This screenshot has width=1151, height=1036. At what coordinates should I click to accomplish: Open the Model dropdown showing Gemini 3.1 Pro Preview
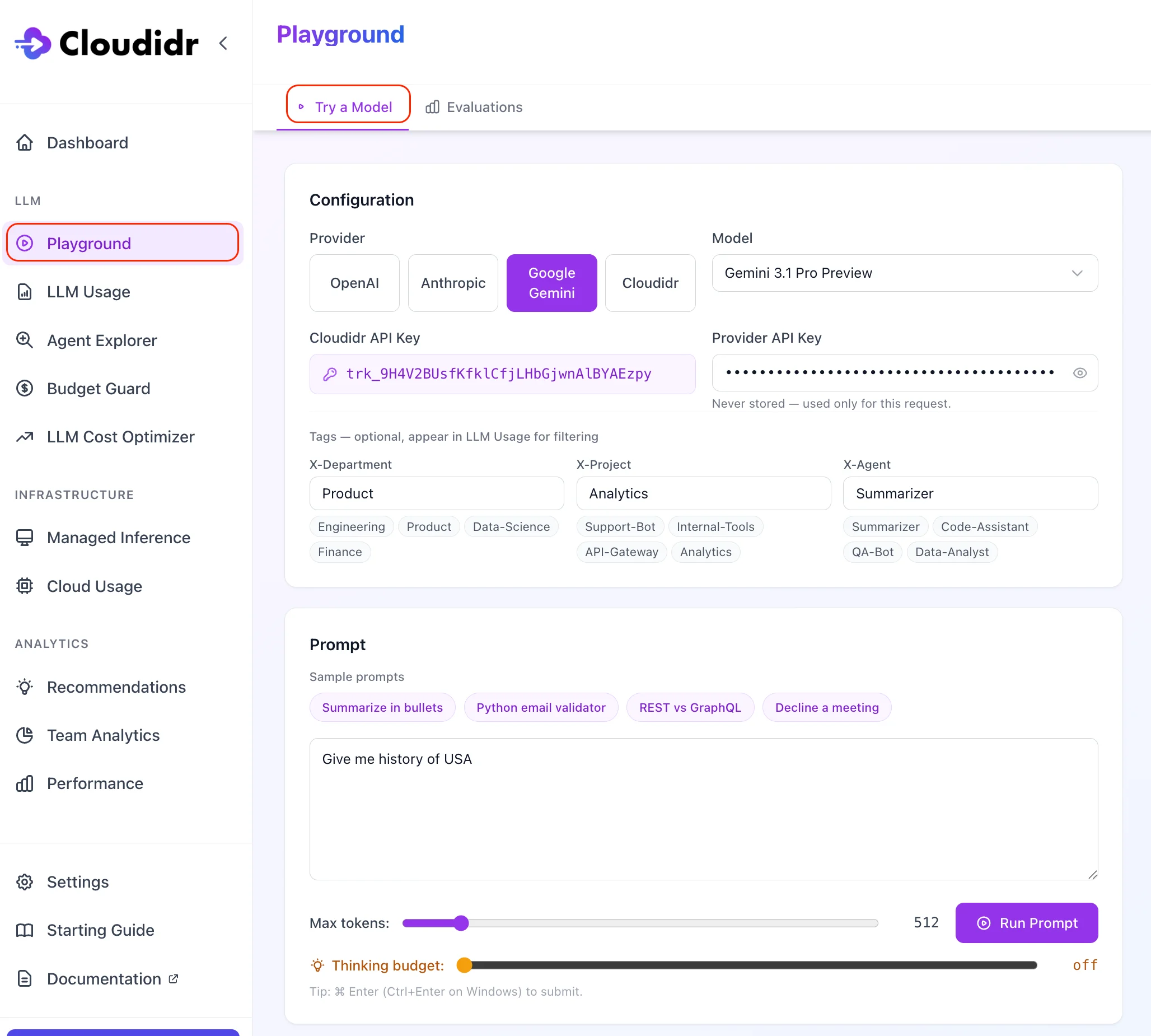click(x=905, y=273)
